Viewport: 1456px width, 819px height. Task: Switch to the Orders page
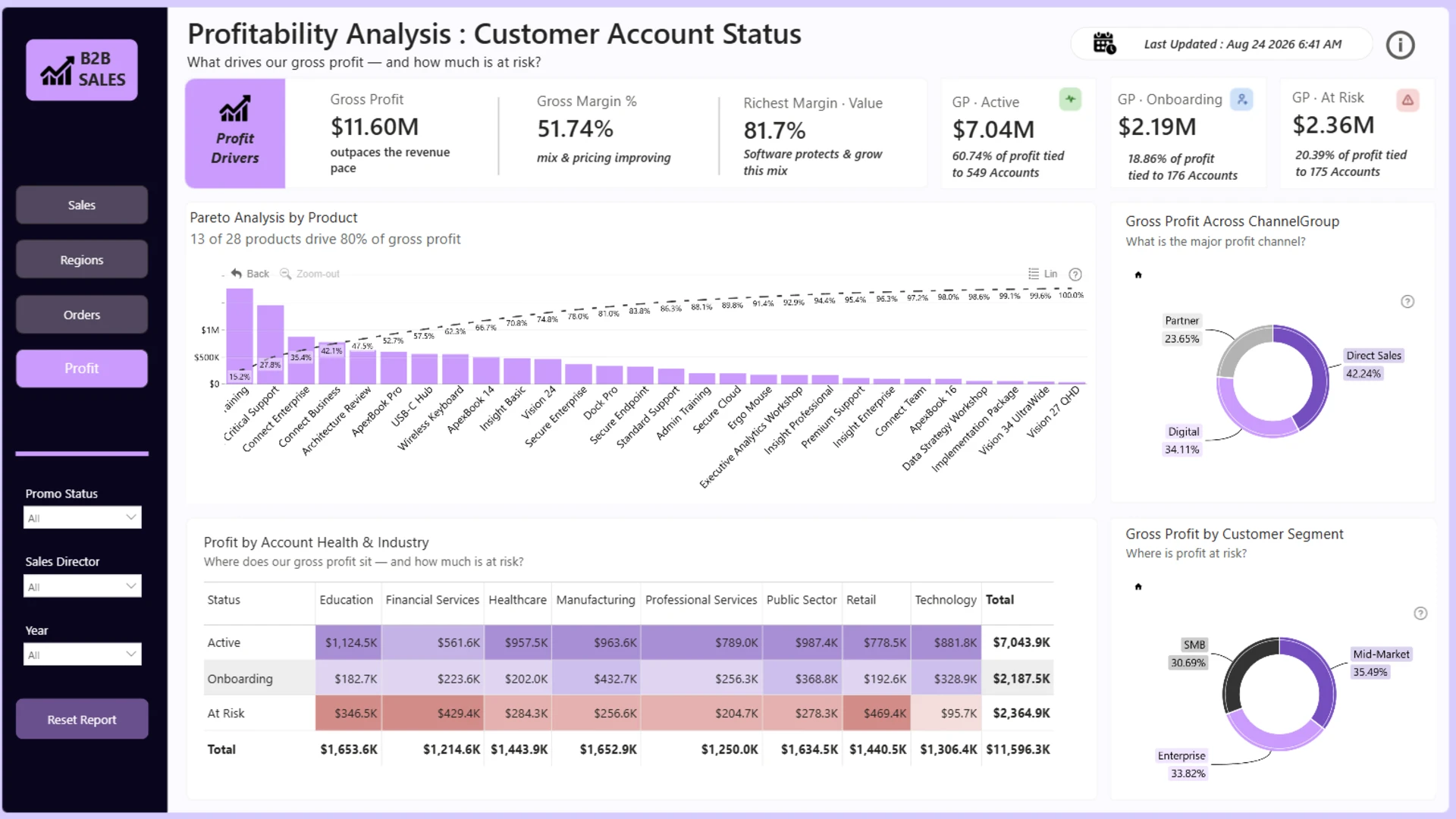click(x=82, y=315)
